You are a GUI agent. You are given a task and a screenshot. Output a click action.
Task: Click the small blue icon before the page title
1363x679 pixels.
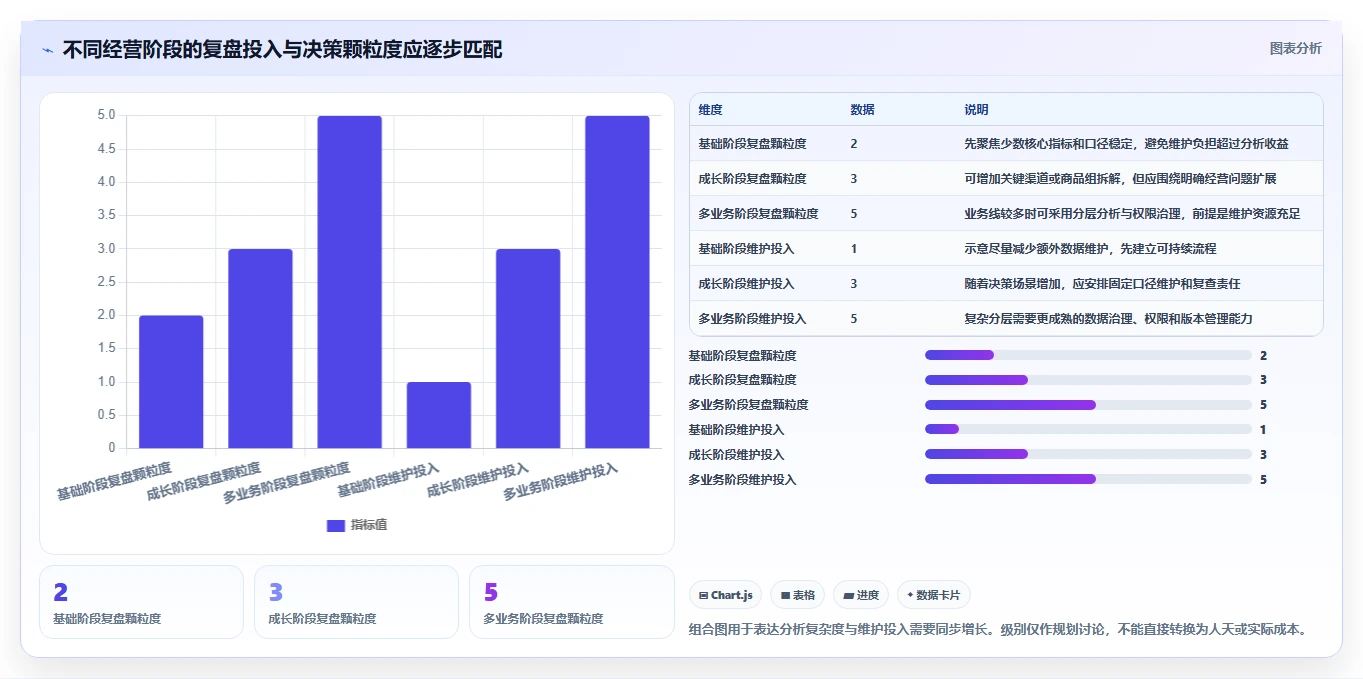click(47, 49)
